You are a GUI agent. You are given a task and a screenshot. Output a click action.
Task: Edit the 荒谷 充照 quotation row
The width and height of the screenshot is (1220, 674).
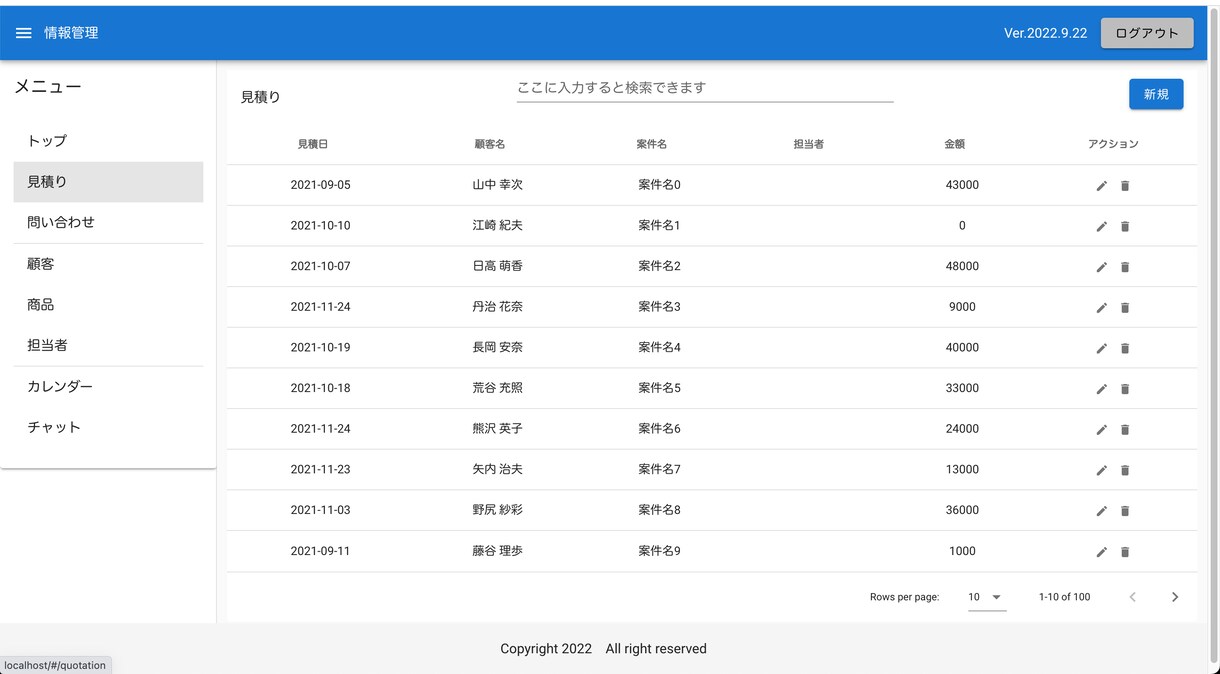[1101, 389]
